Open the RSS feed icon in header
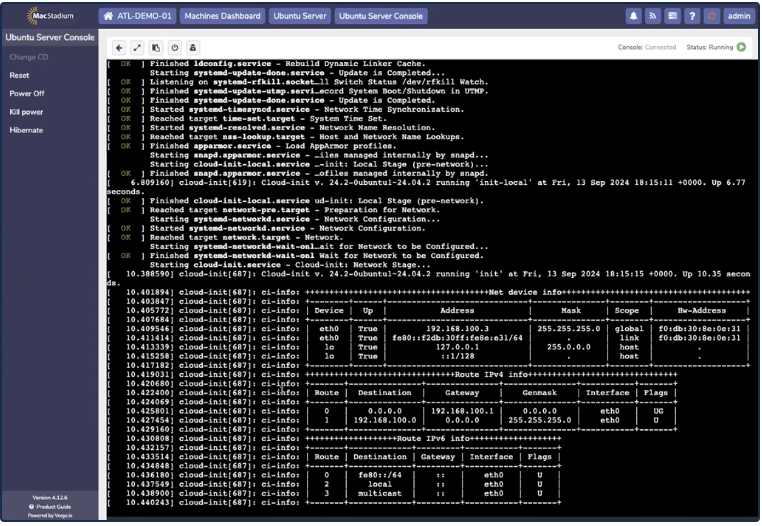This screenshot has width=762, height=526. 653,16
